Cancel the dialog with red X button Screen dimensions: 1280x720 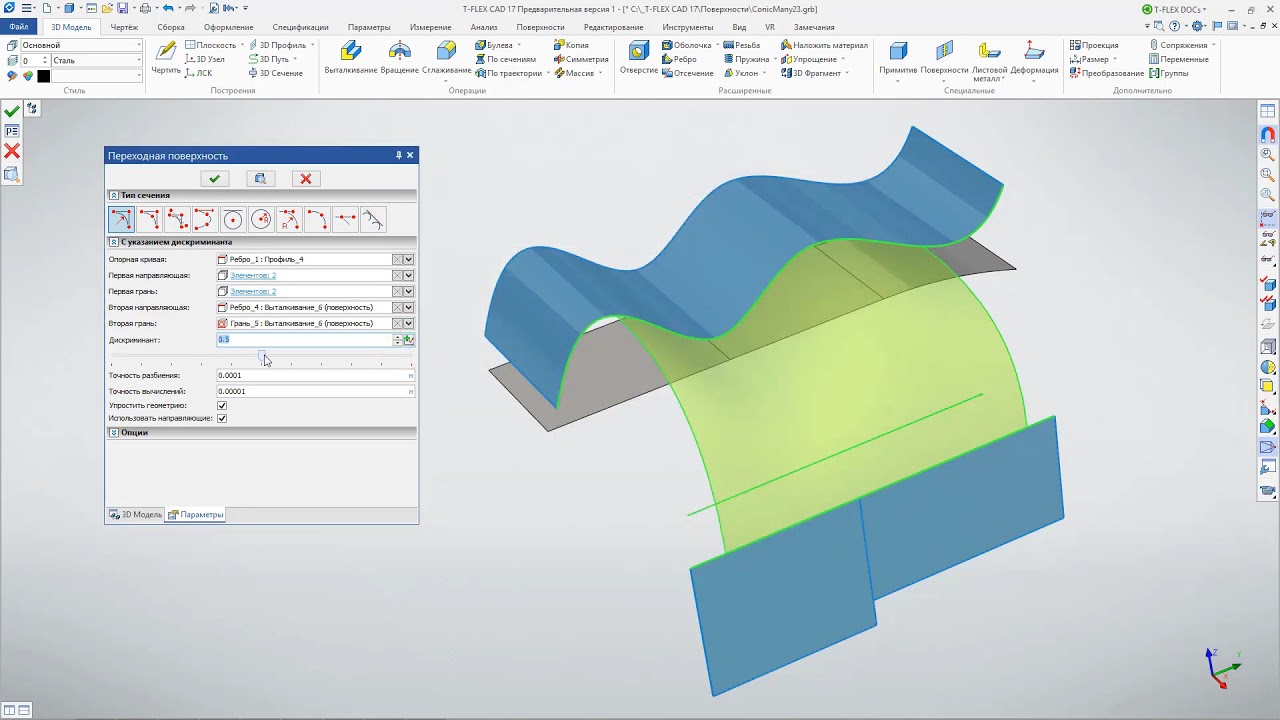(x=306, y=178)
